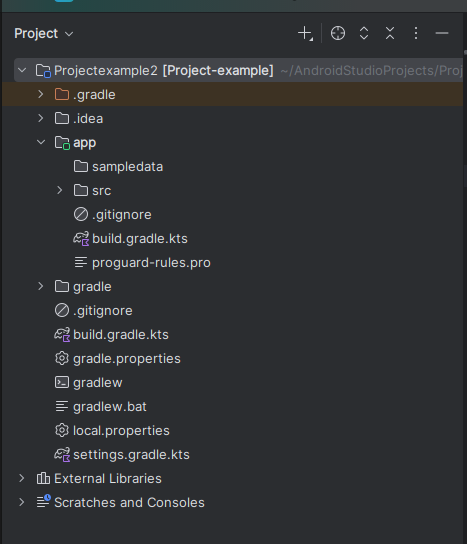467x544 pixels.
Task: Select the settings.gradle.kts file
Action: click(131, 454)
